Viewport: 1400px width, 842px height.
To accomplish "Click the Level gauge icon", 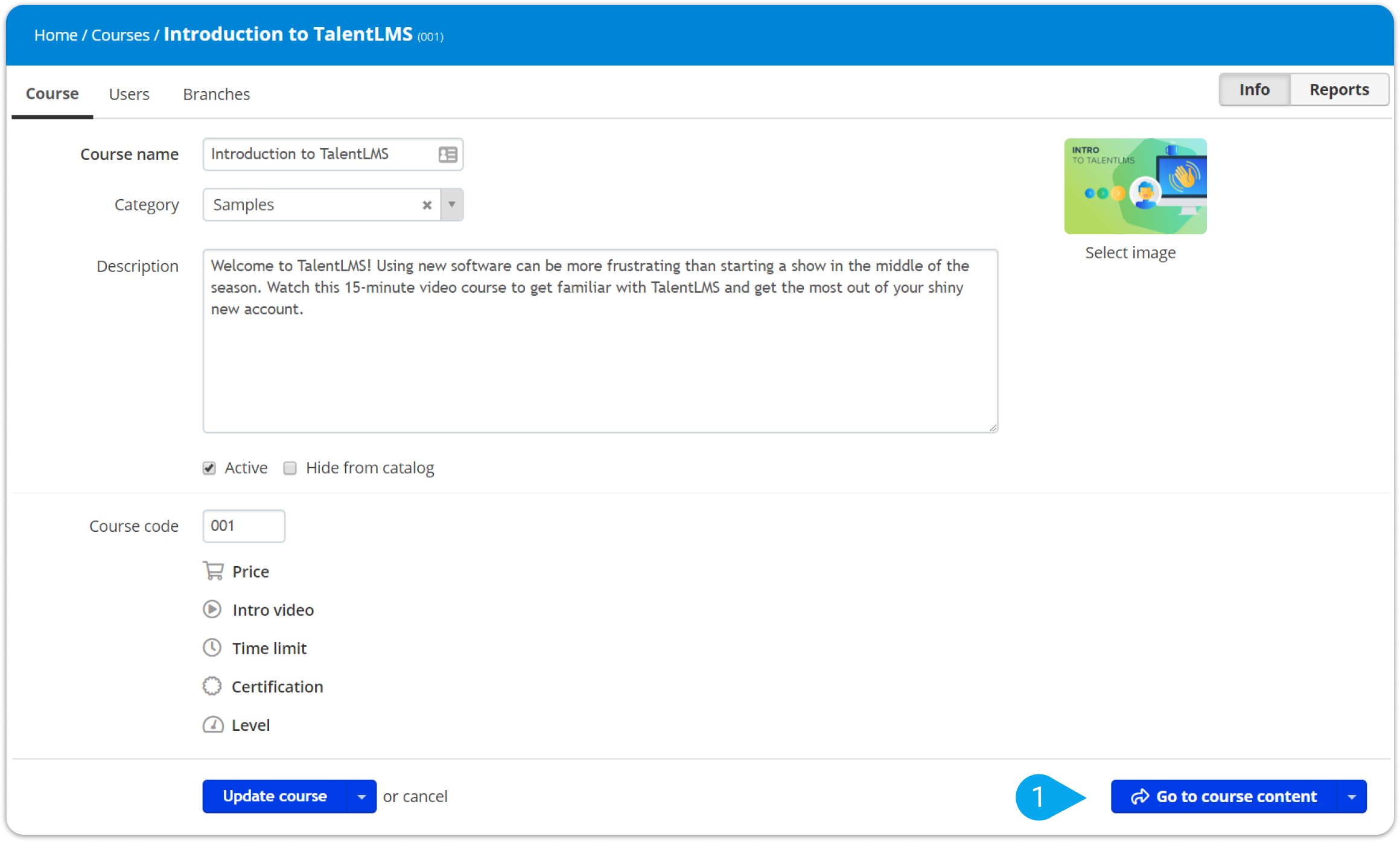I will coord(213,724).
